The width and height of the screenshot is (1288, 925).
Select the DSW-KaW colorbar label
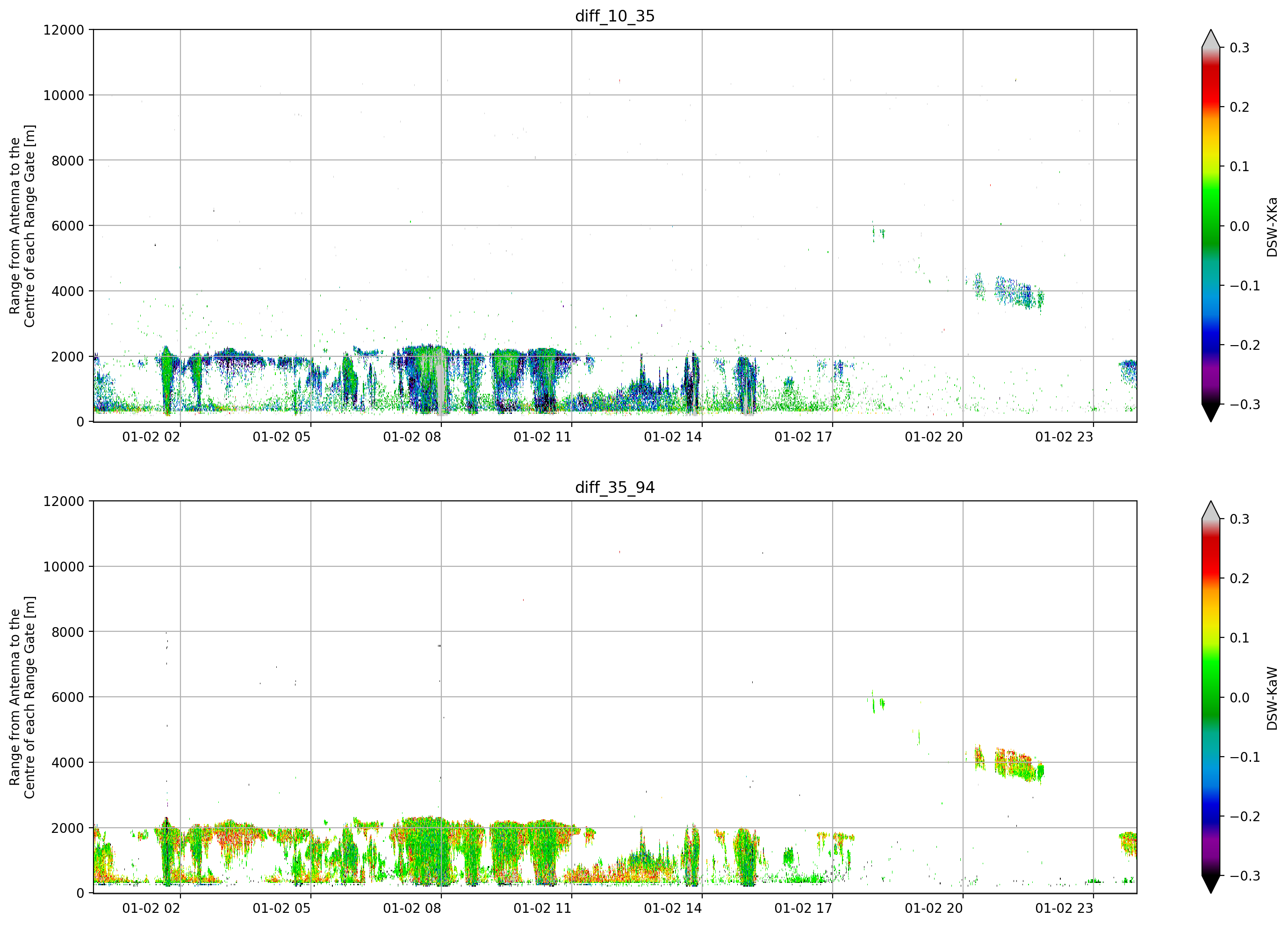tap(1272, 698)
